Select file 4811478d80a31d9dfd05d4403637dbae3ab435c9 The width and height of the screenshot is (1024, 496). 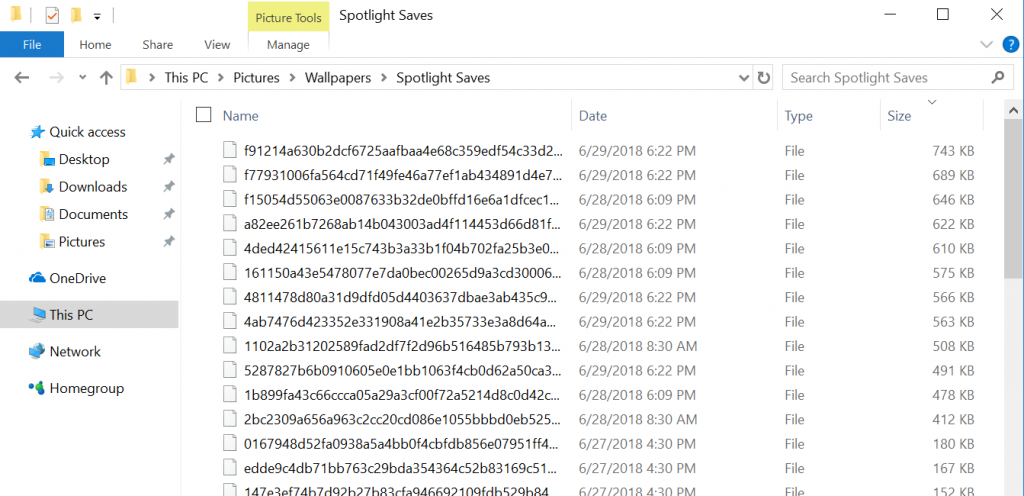402,297
